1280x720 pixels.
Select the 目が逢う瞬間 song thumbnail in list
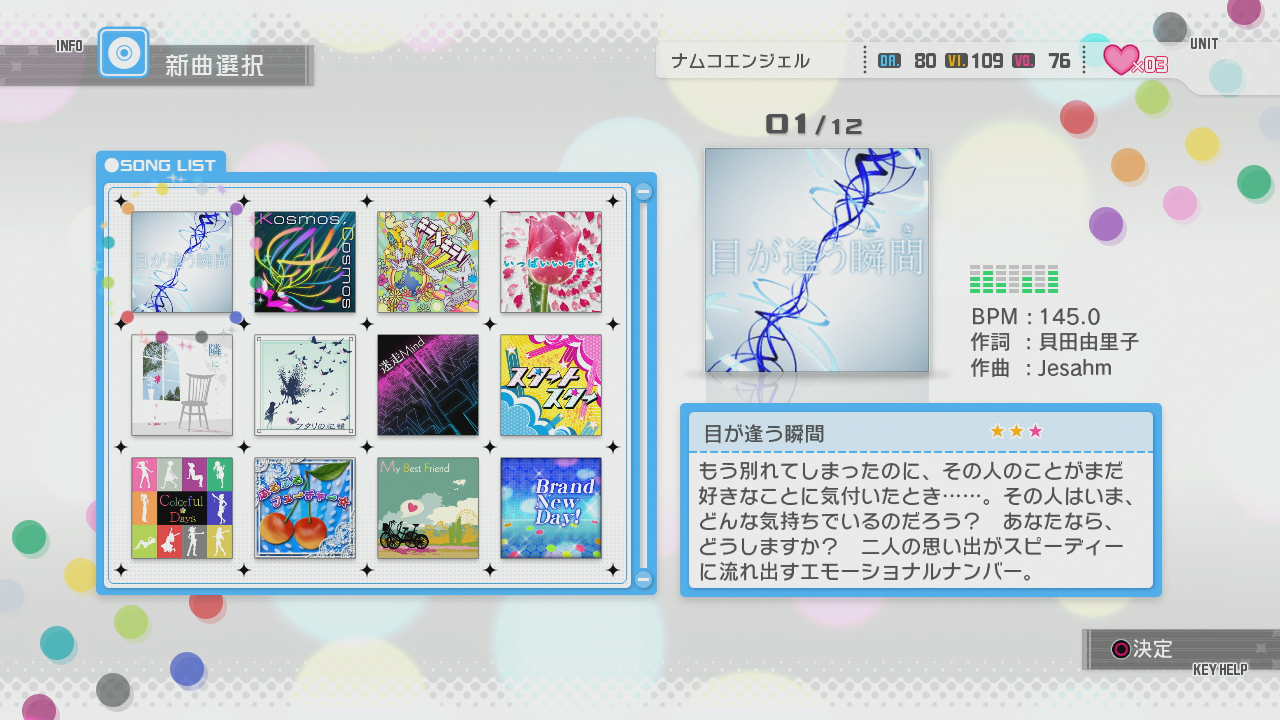point(182,262)
